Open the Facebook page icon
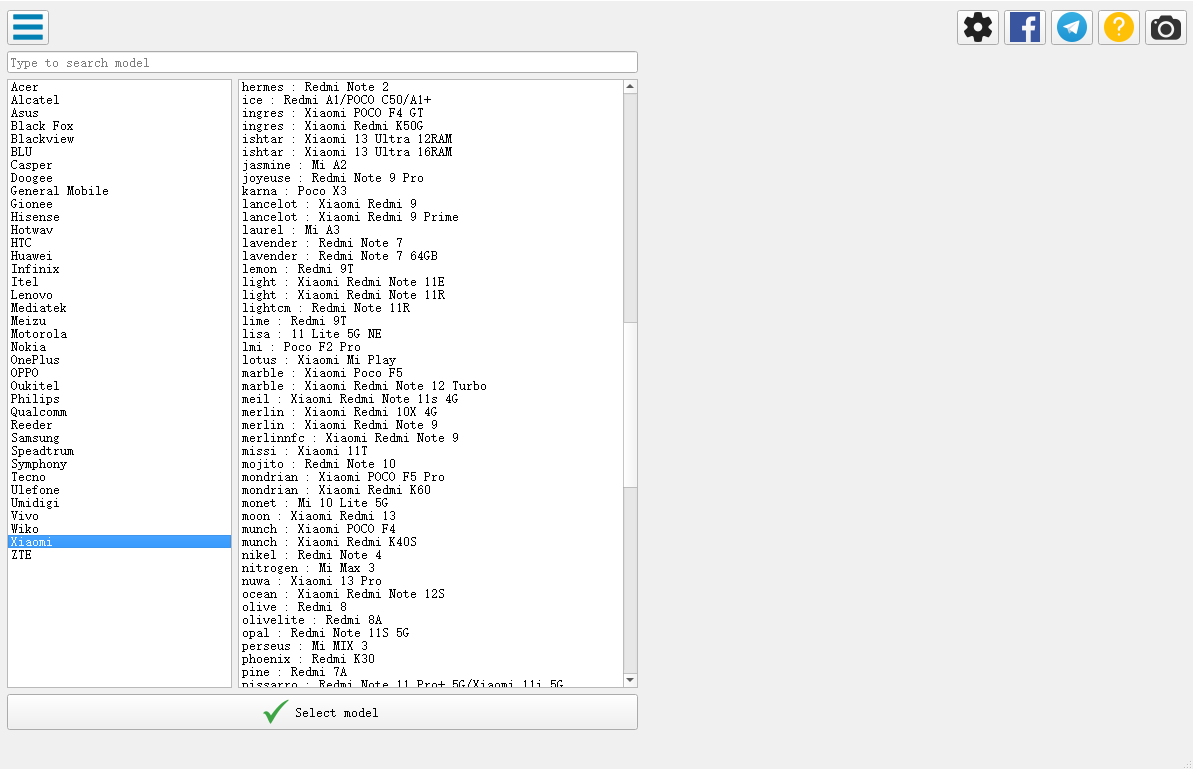Screen dimensions: 1193x769 pyautogui.click(x=1025, y=27)
